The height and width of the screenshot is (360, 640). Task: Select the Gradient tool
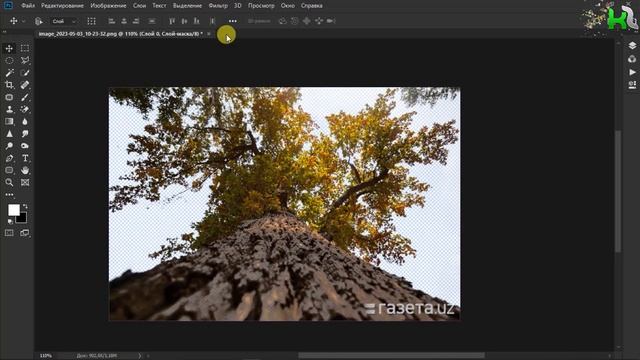tap(9, 122)
